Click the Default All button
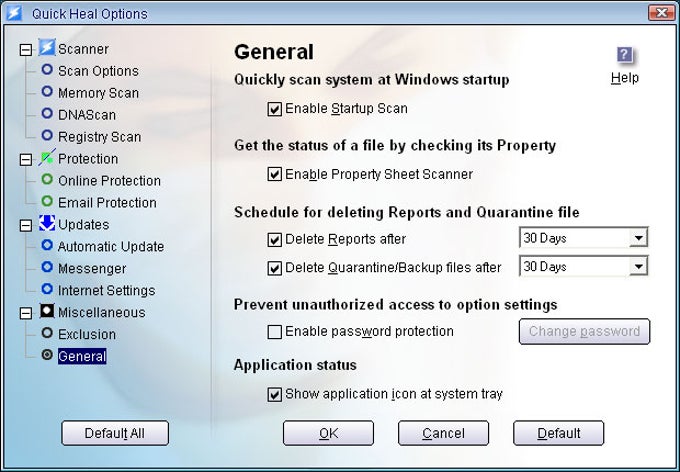This screenshot has width=680, height=472. coord(115,433)
